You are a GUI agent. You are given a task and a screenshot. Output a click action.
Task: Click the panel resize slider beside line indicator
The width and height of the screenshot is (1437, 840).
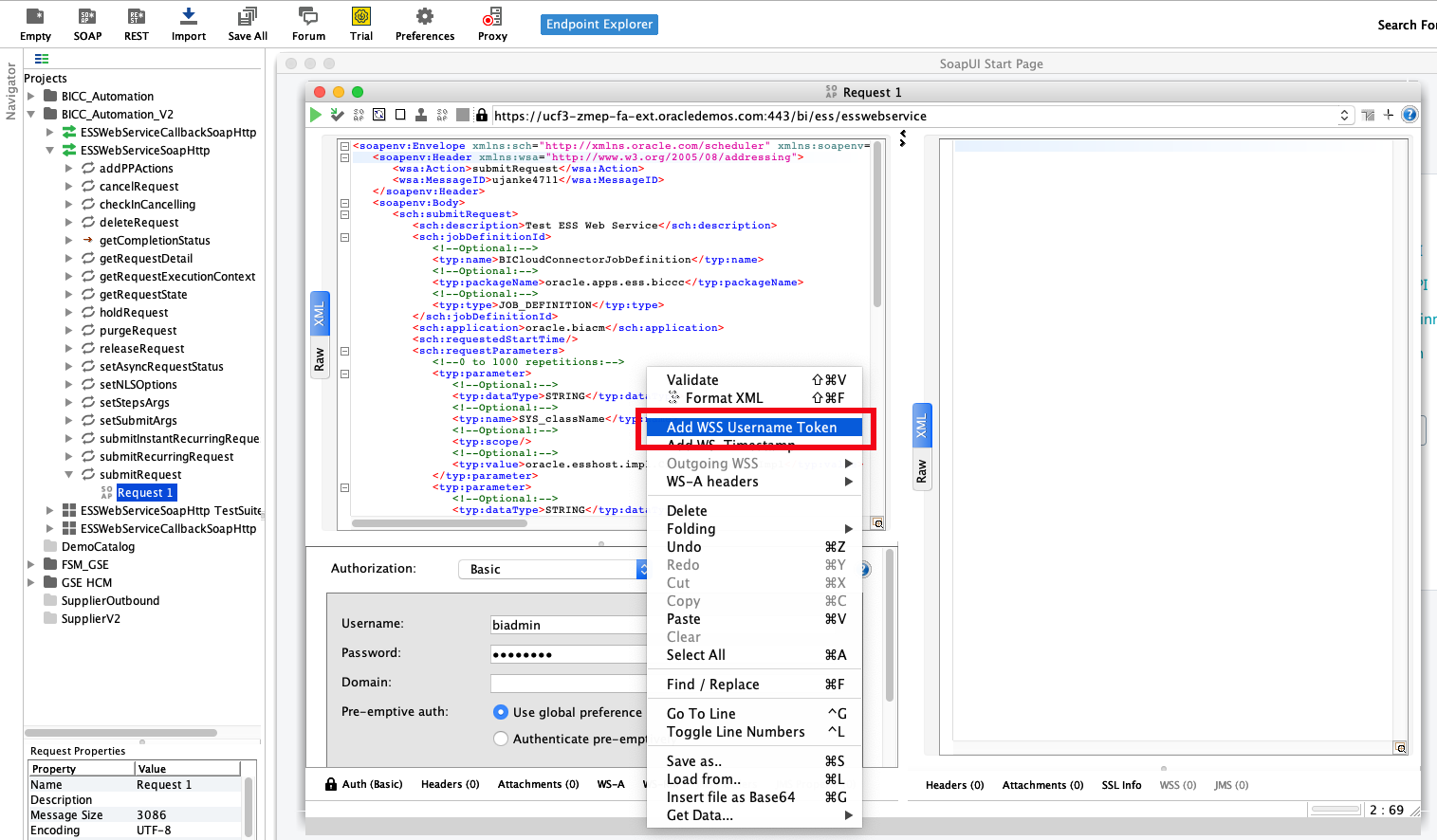[x=1336, y=809]
